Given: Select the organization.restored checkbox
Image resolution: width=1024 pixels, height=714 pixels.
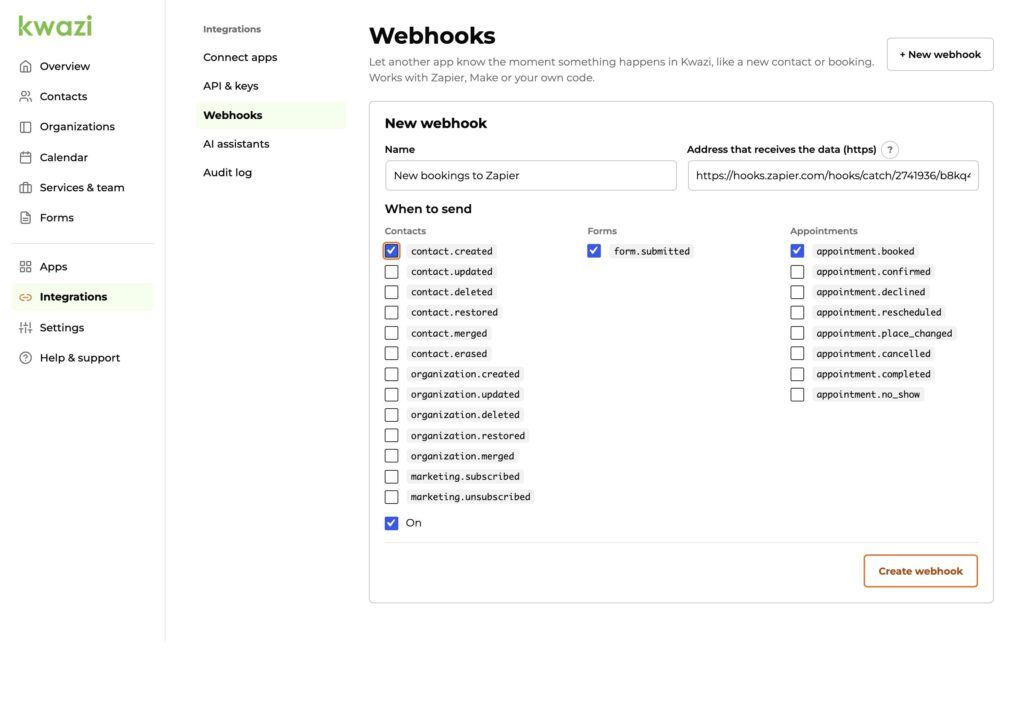Looking at the screenshot, I should (x=391, y=436).
